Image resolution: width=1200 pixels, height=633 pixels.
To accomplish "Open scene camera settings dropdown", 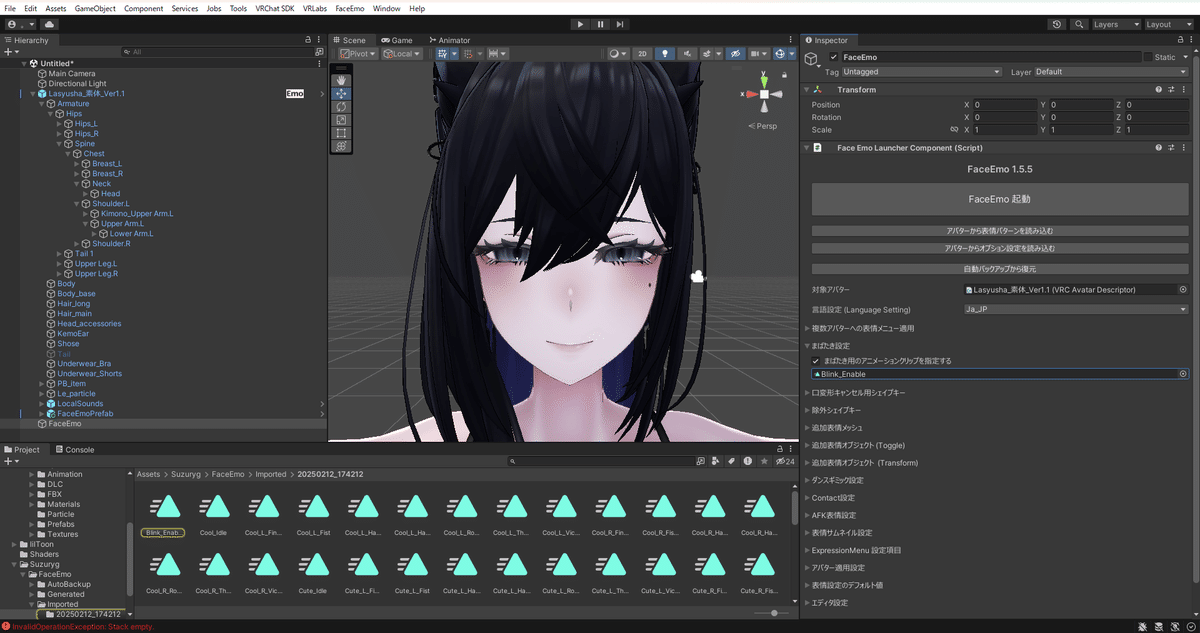I will coord(759,54).
